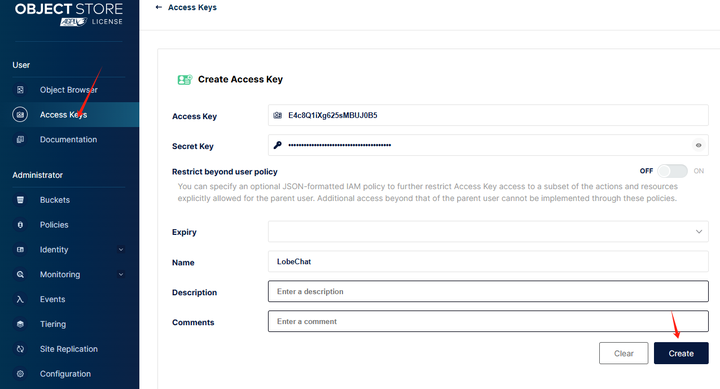Focus the Comments input field
Screen dimensions: 720x389
488,321
